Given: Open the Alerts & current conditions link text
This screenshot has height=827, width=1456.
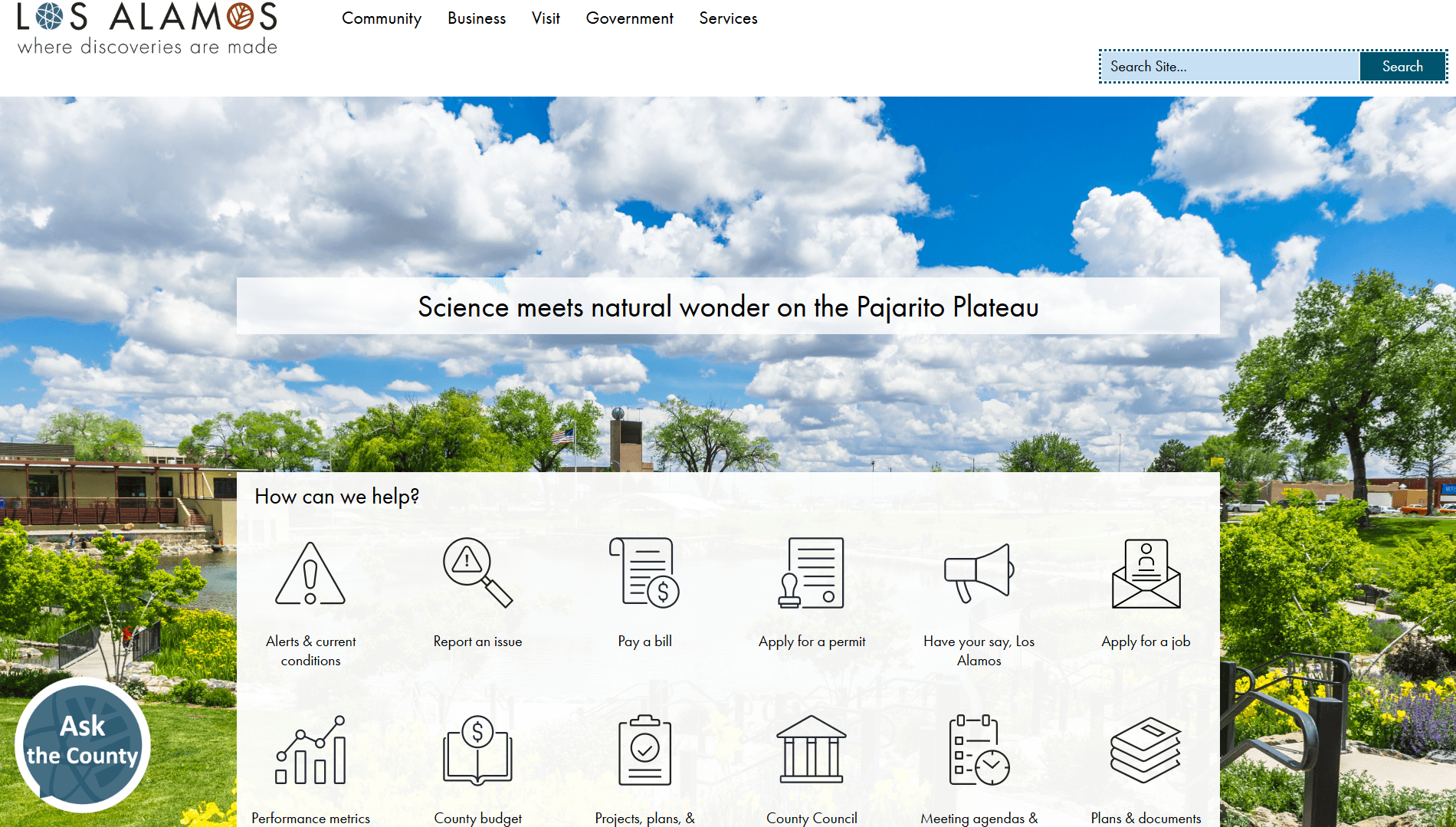Looking at the screenshot, I should click(x=310, y=651).
